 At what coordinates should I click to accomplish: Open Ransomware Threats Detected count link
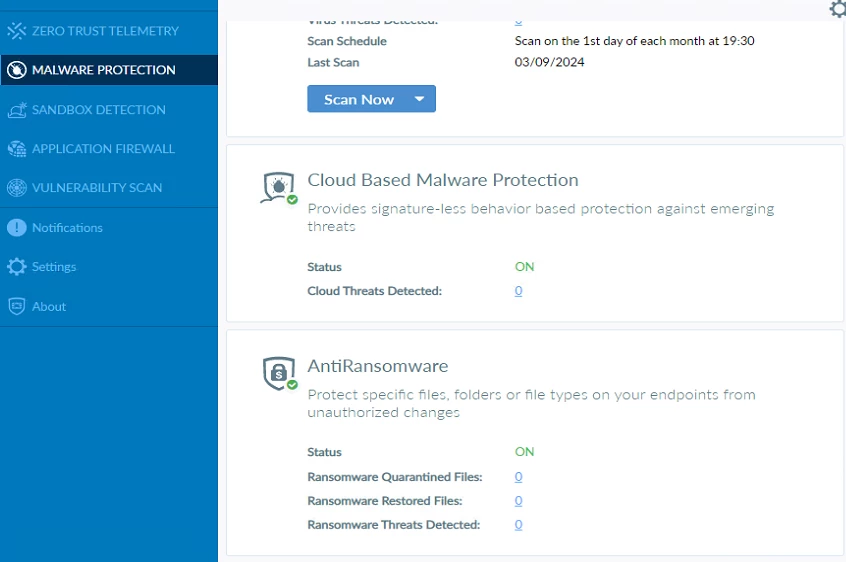point(518,524)
